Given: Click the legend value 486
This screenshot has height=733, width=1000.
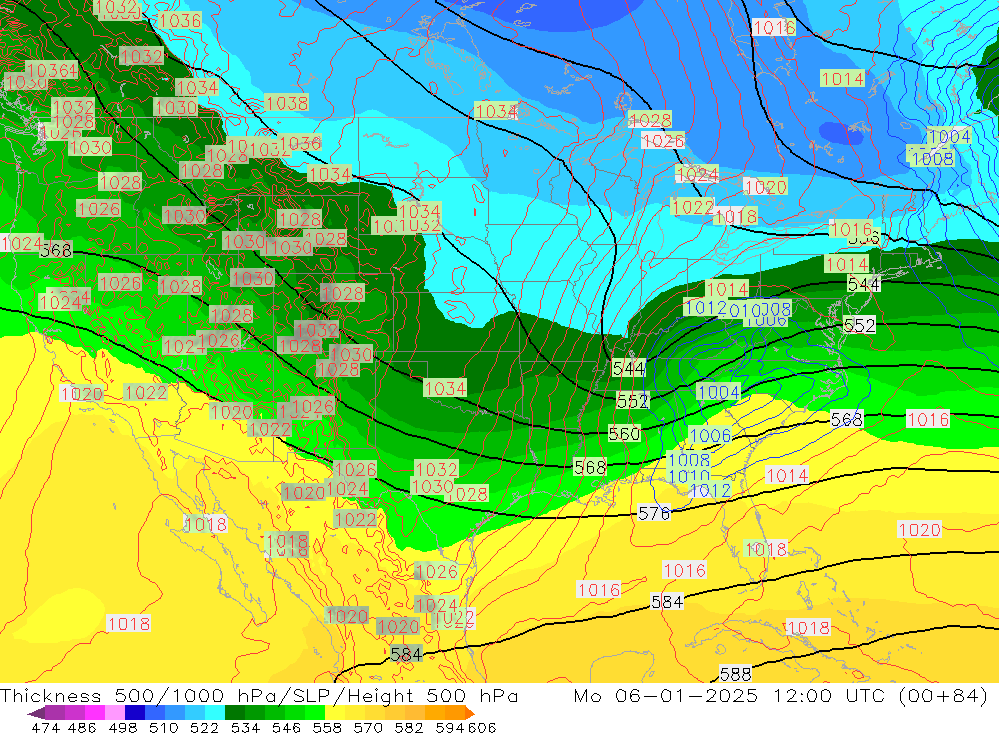Looking at the screenshot, I should [x=83, y=727].
